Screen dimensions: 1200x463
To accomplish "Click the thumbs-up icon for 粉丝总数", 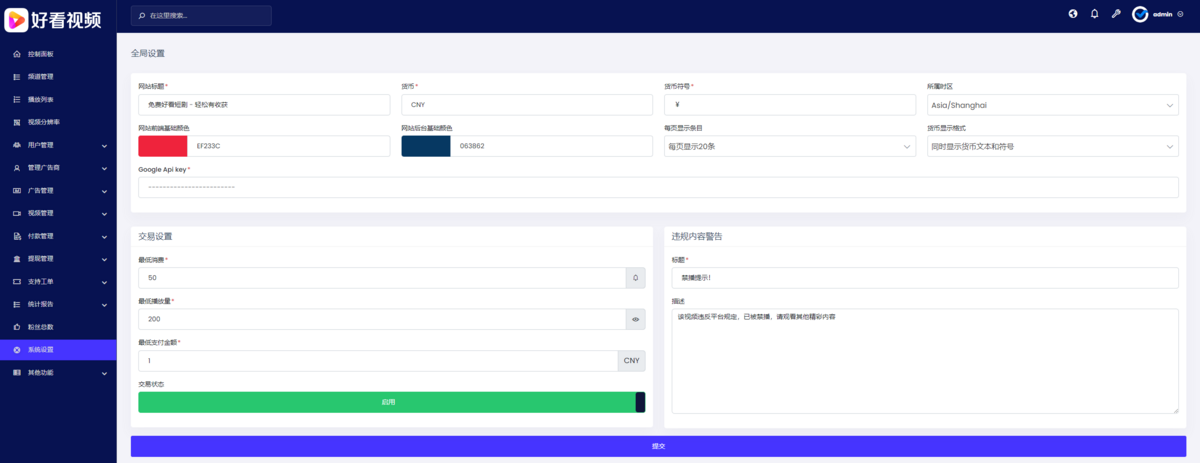I will 17,327.
